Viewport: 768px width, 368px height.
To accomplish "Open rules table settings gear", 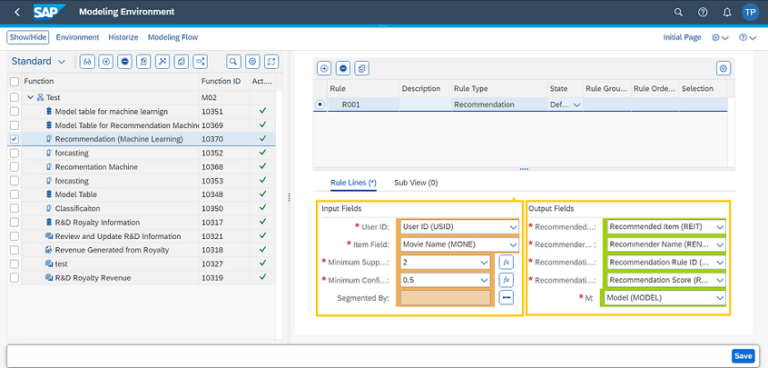I will [x=723, y=69].
